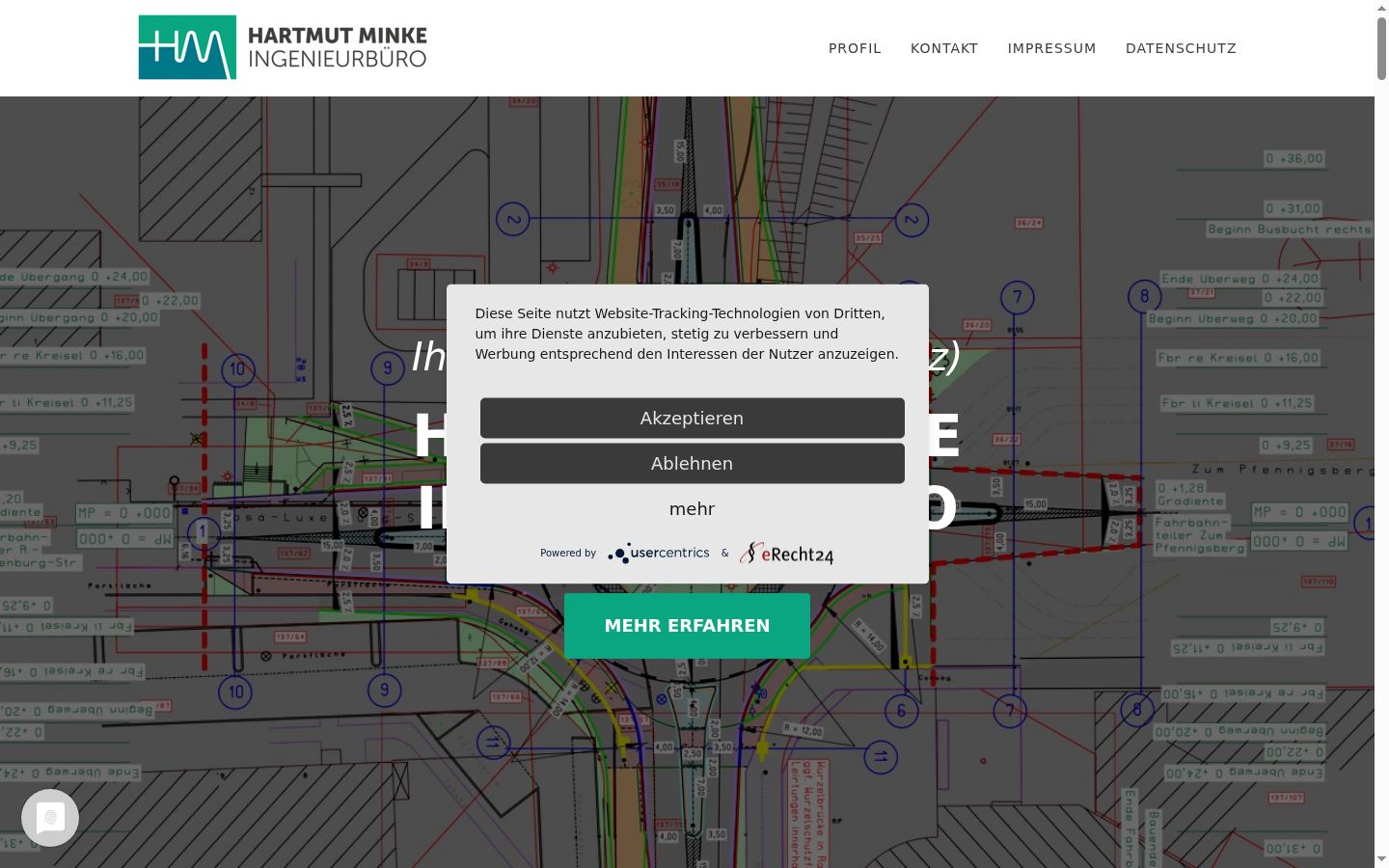Open the fingerprint privacy settings icon
This screenshot has width=1389, height=868.
pyautogui.click(x=50, y=818)
